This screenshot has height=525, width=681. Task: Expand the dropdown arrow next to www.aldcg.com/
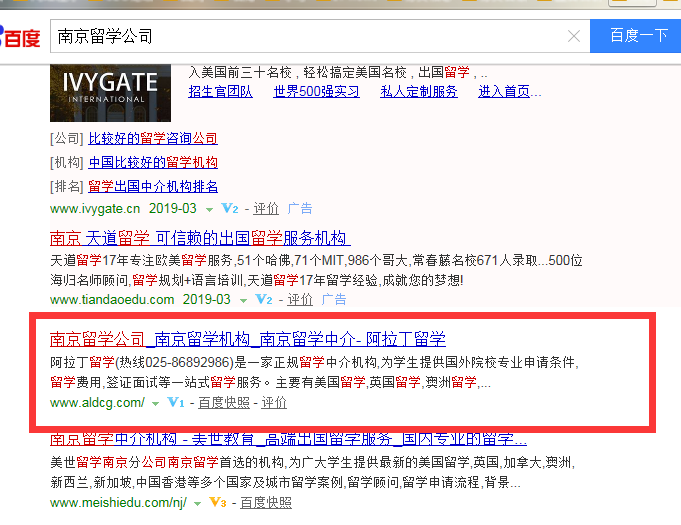click(155, 403)
